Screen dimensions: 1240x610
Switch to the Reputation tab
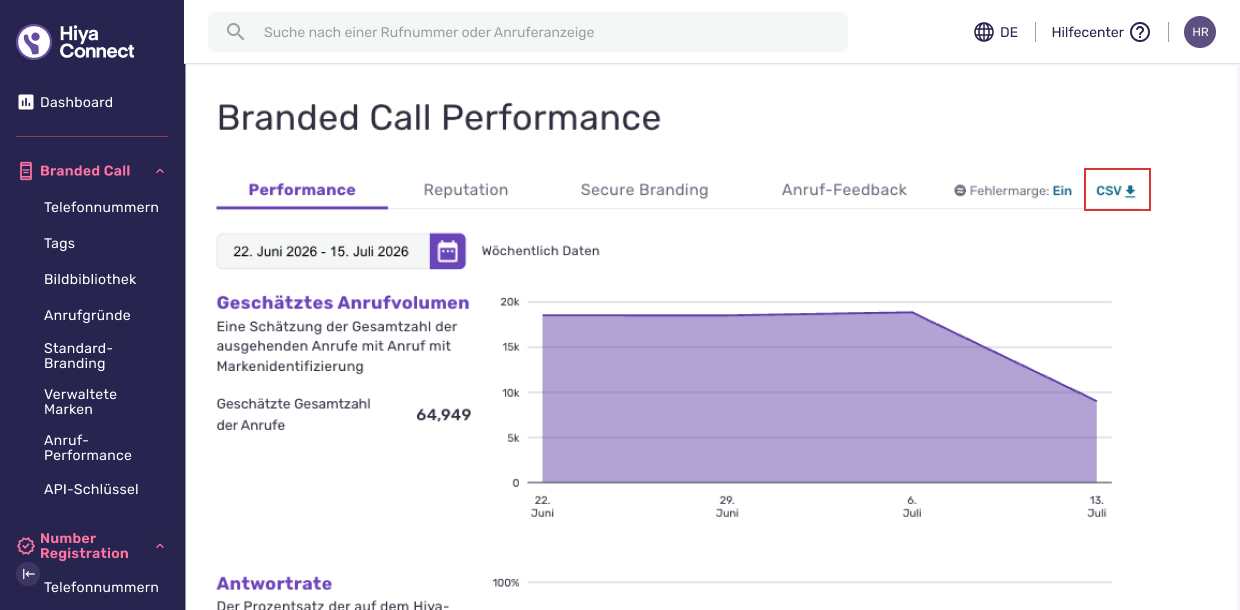point(466,190)
